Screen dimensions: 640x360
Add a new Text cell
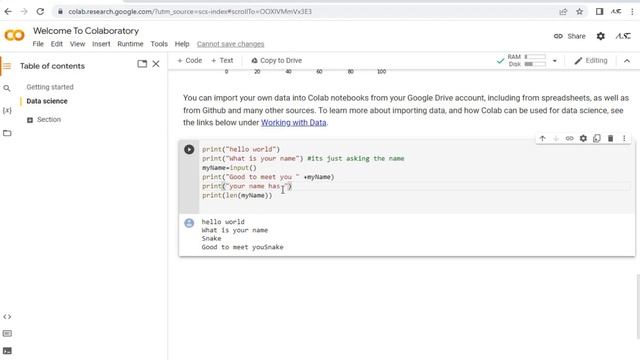click(222, 60)
